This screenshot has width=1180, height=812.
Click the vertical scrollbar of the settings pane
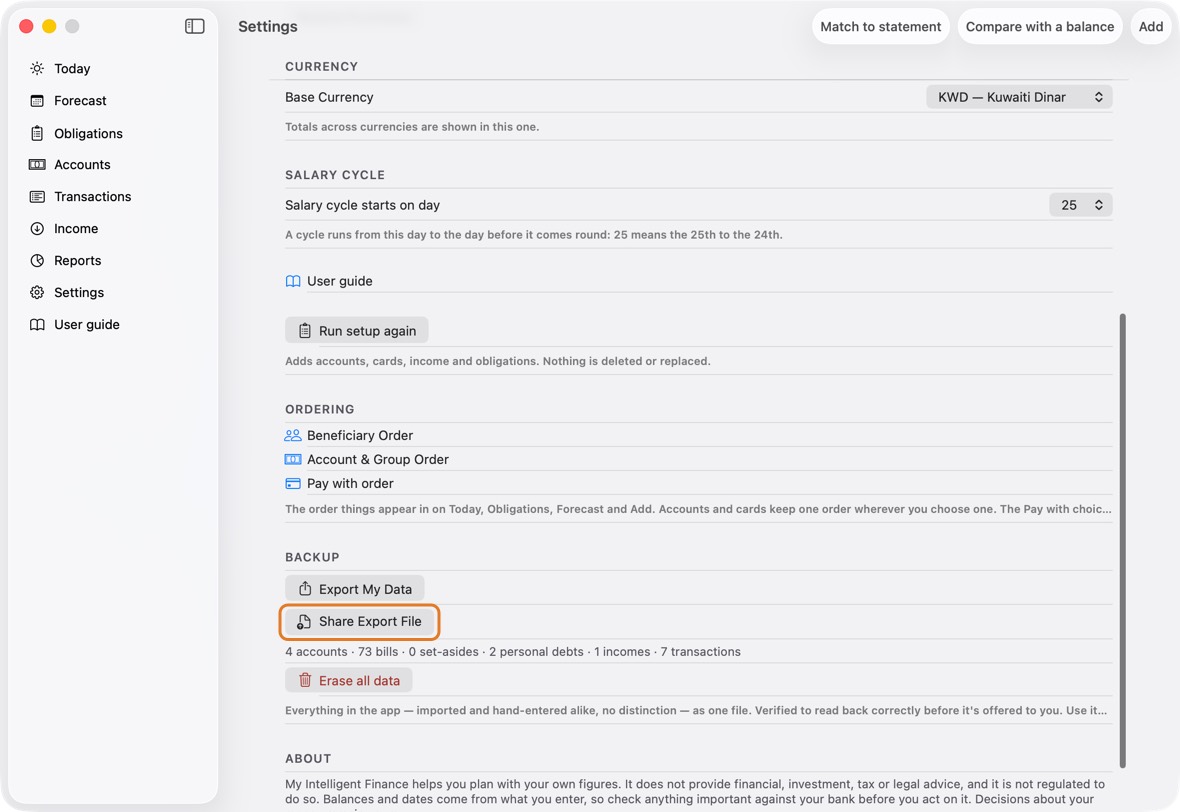point(1122,540)
